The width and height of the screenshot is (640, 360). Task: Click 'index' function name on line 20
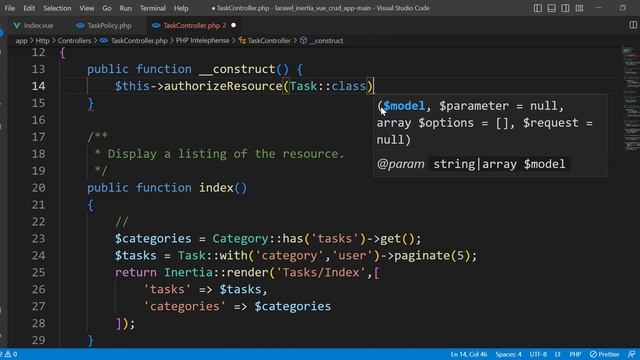tap(216, 188)
